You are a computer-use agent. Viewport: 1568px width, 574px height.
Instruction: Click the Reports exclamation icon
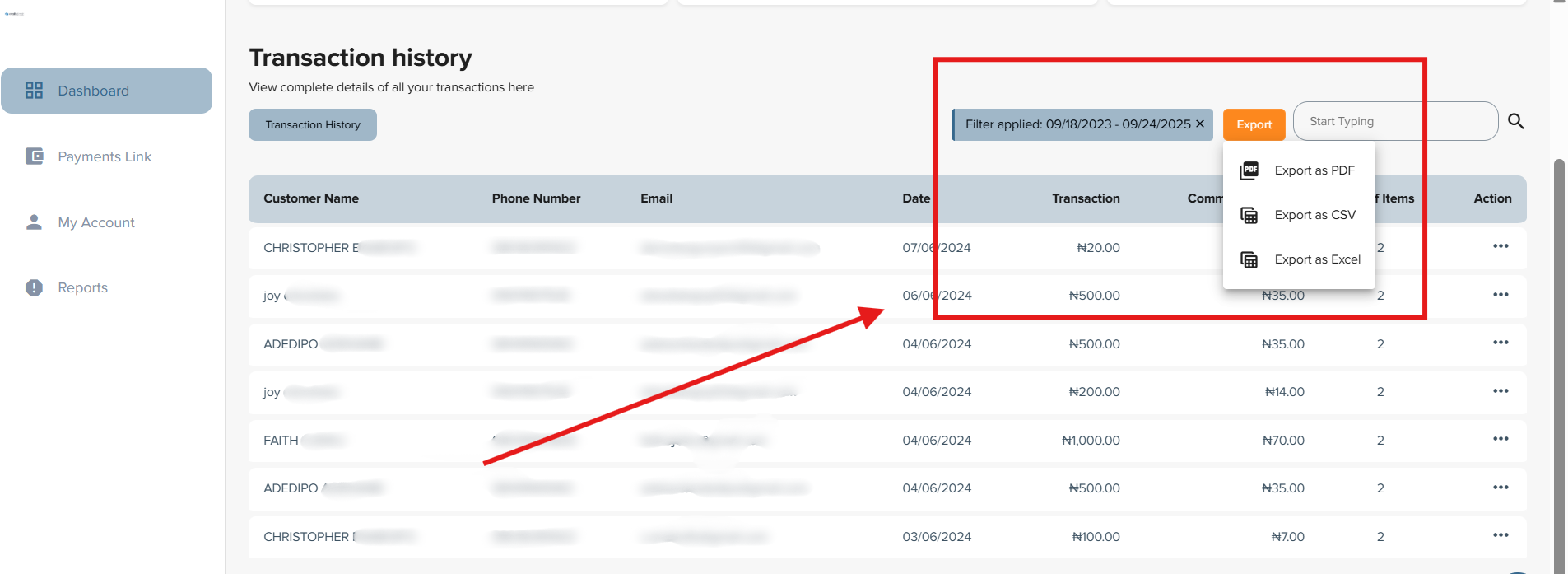(34, 287)
